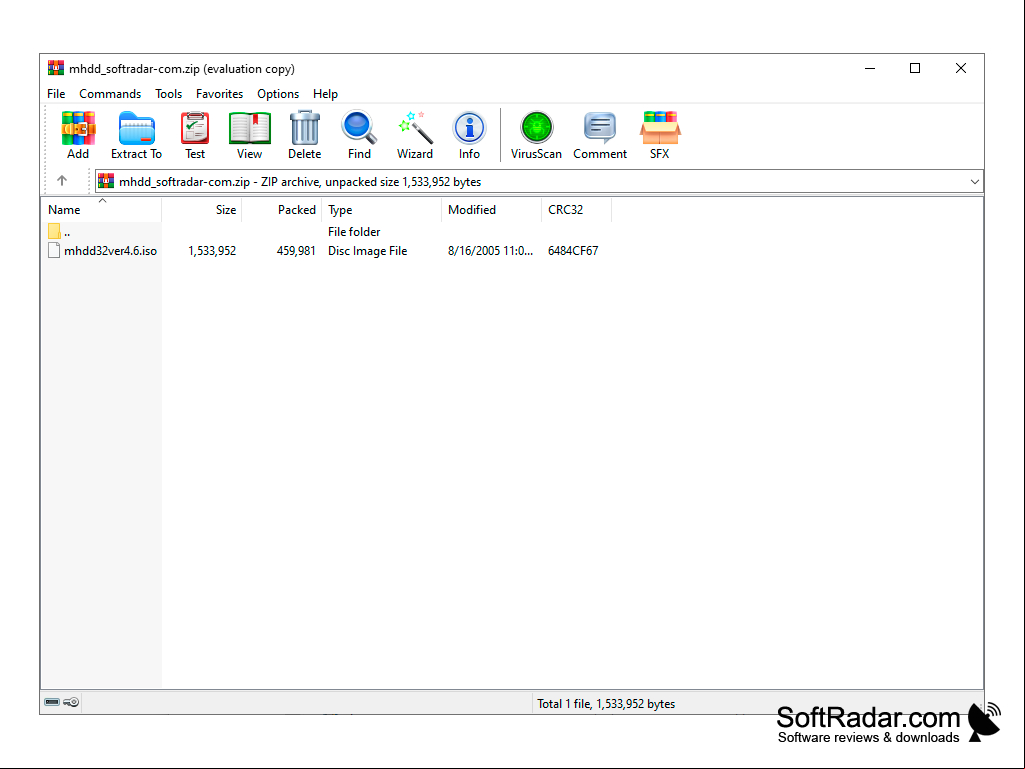
Task: Sort by Size column header
Action: [202, 210]
